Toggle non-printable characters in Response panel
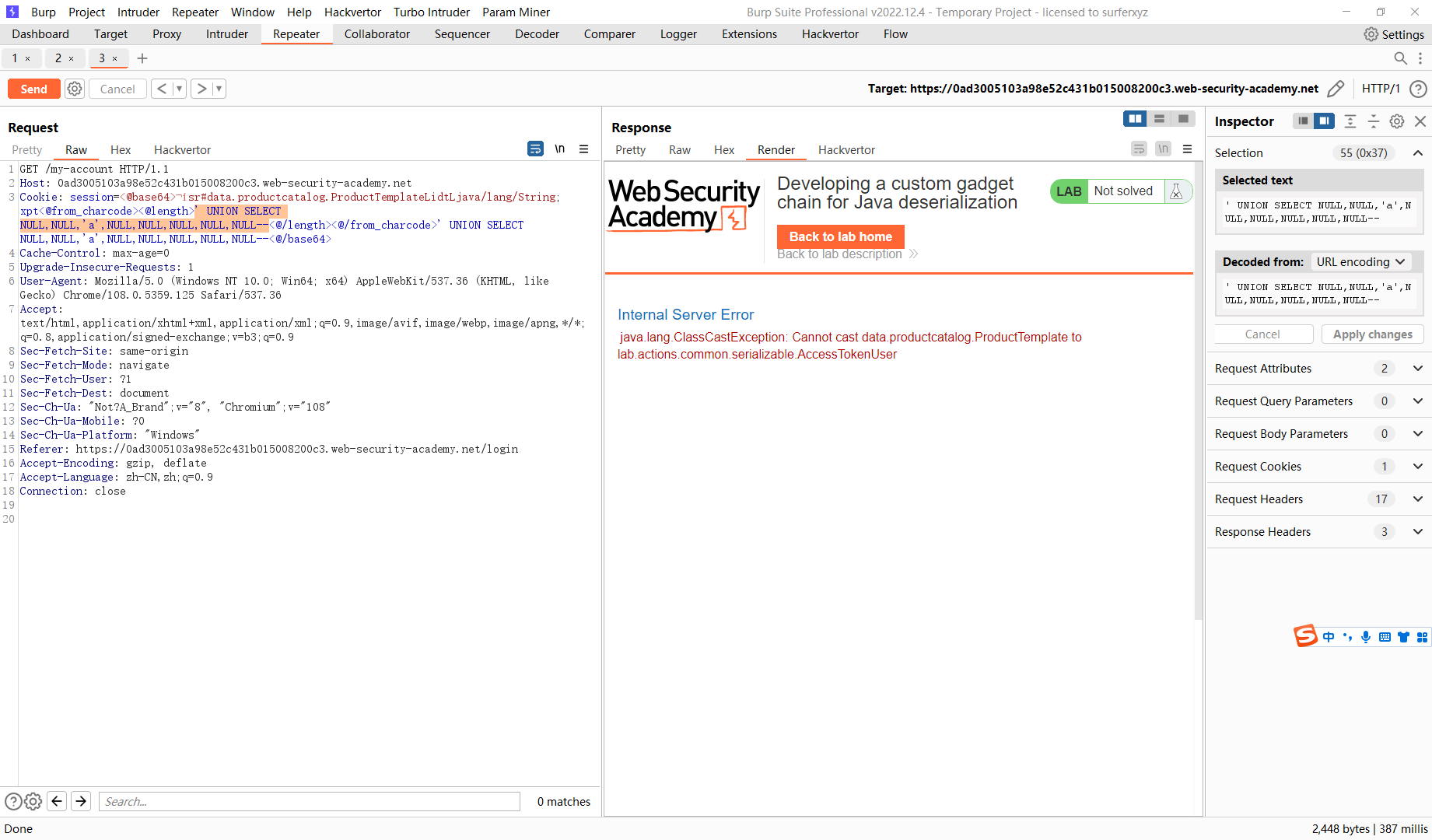The image size is (1432, 840). click(x=1163, y=149)
